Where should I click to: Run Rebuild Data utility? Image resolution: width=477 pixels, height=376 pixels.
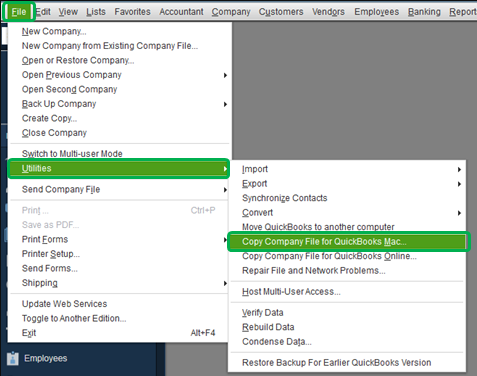point(347,327)
